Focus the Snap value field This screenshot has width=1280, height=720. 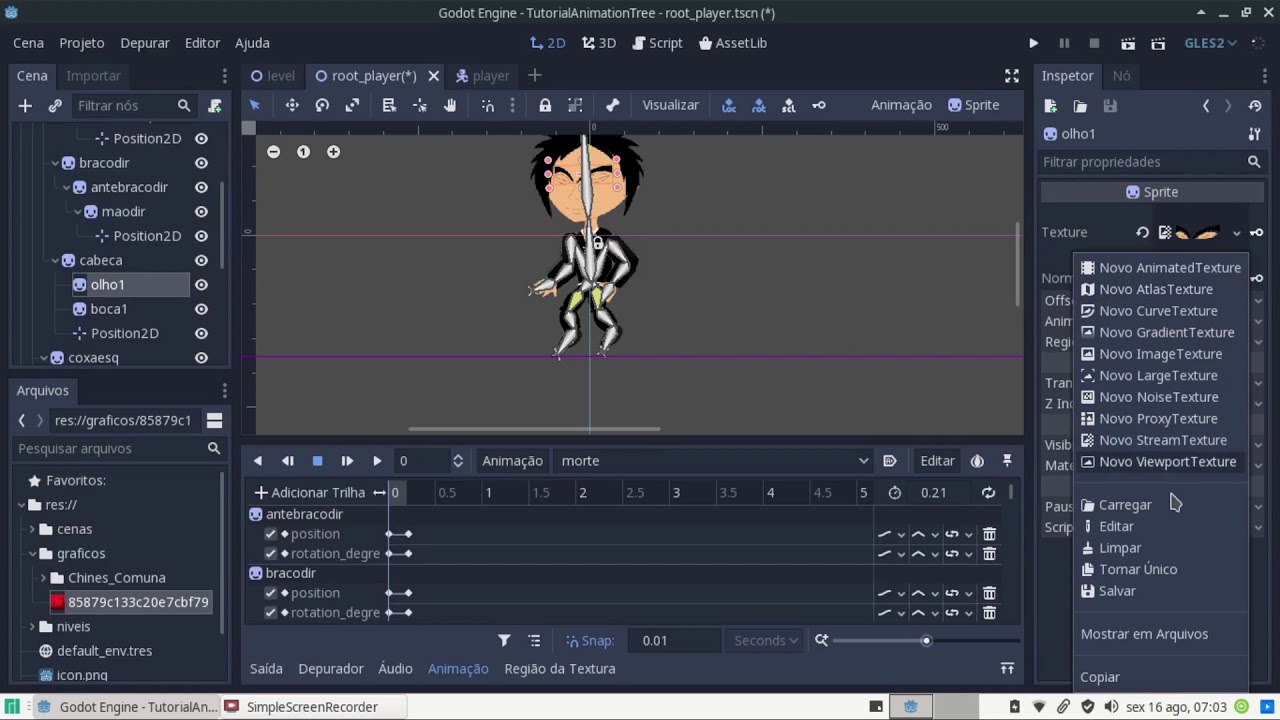pos(675,641)
